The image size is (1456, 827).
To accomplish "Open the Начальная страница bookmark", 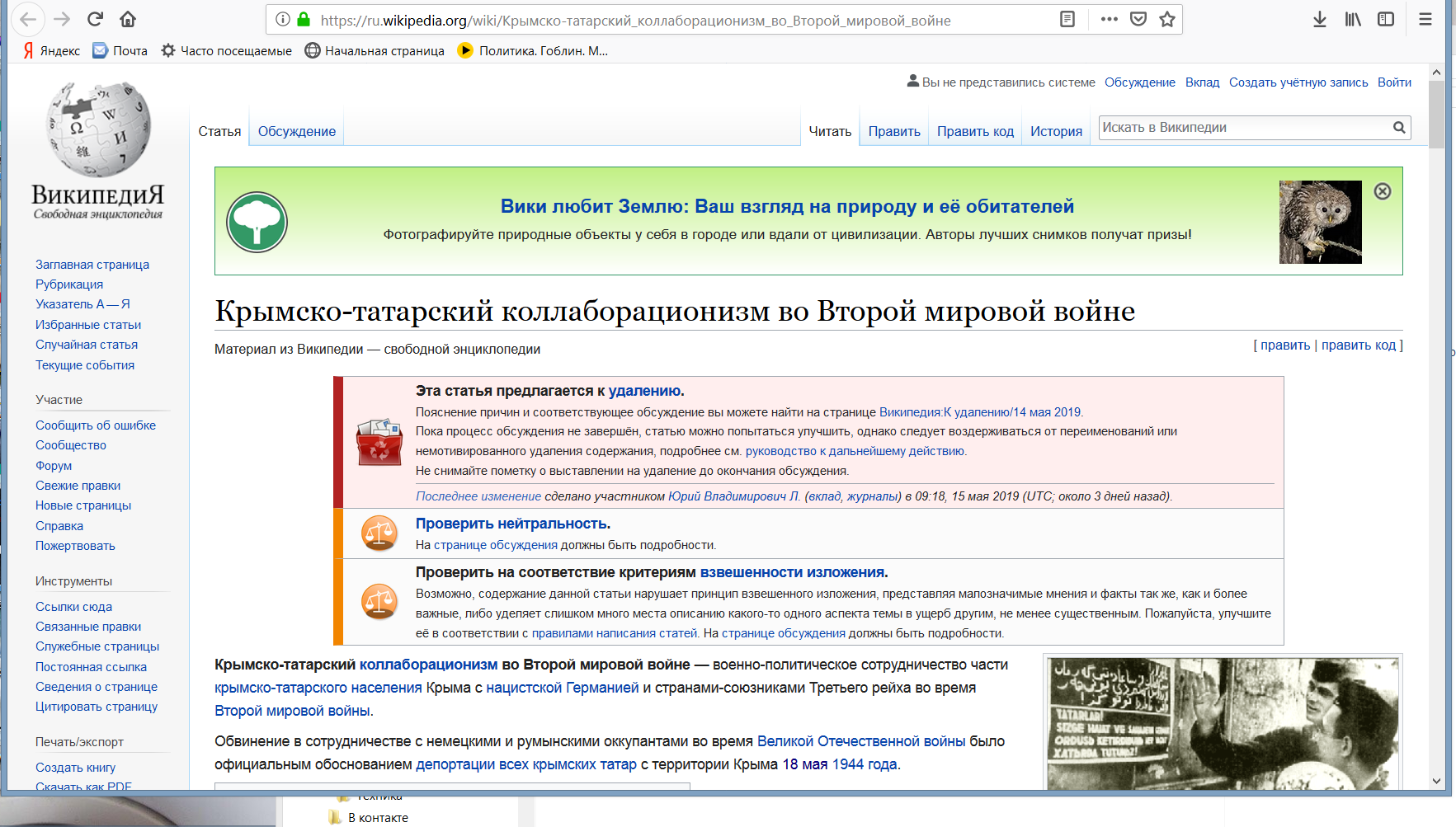I will [375, 50].
